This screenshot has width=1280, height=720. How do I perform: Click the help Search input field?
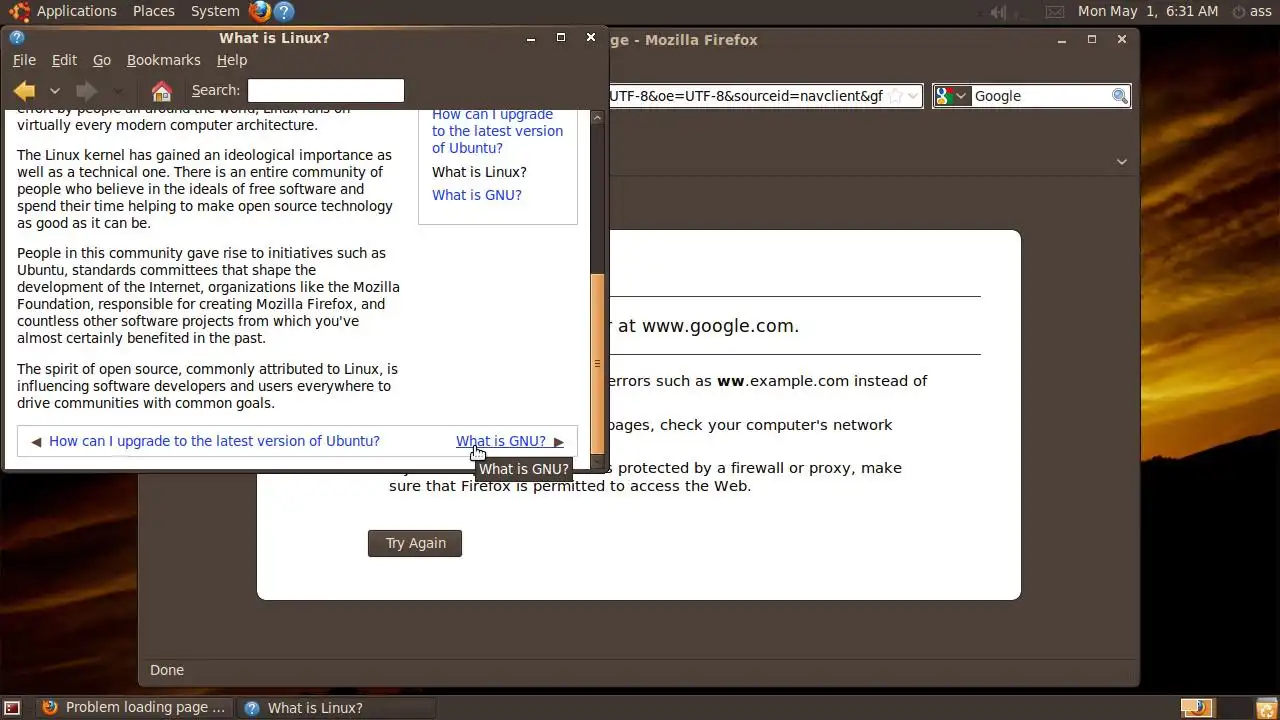[x=326, y=90]
